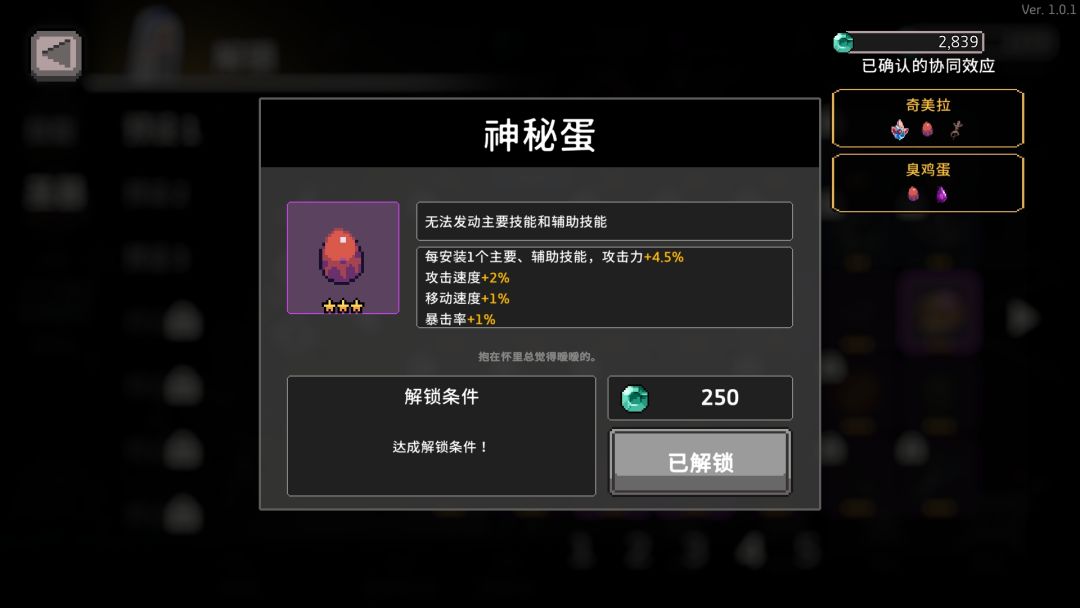This screenshot has width=1080, height=608.
Task: Click the lizard icon in 奇美拉
Action: [956, 129]
